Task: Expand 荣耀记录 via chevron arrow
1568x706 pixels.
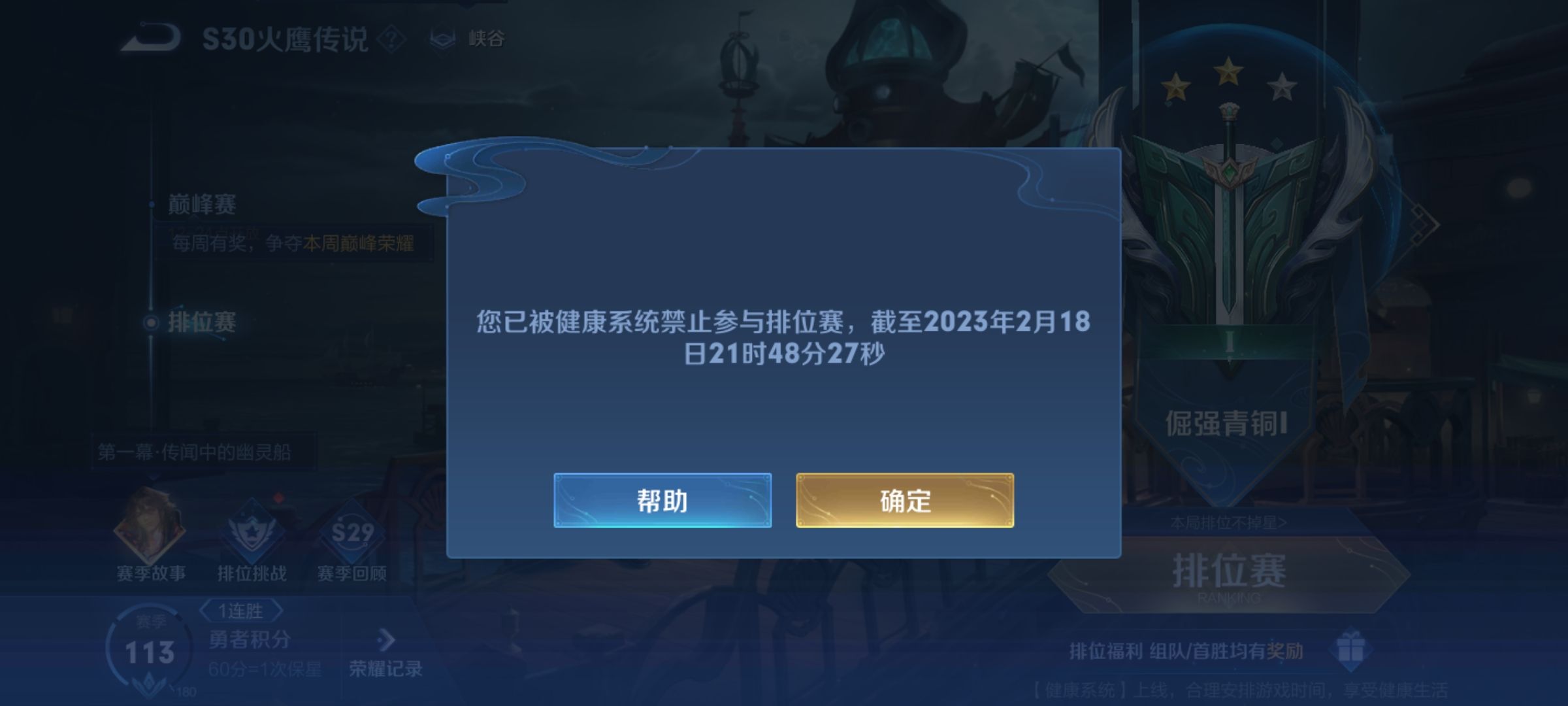Action: pos(386,639)
